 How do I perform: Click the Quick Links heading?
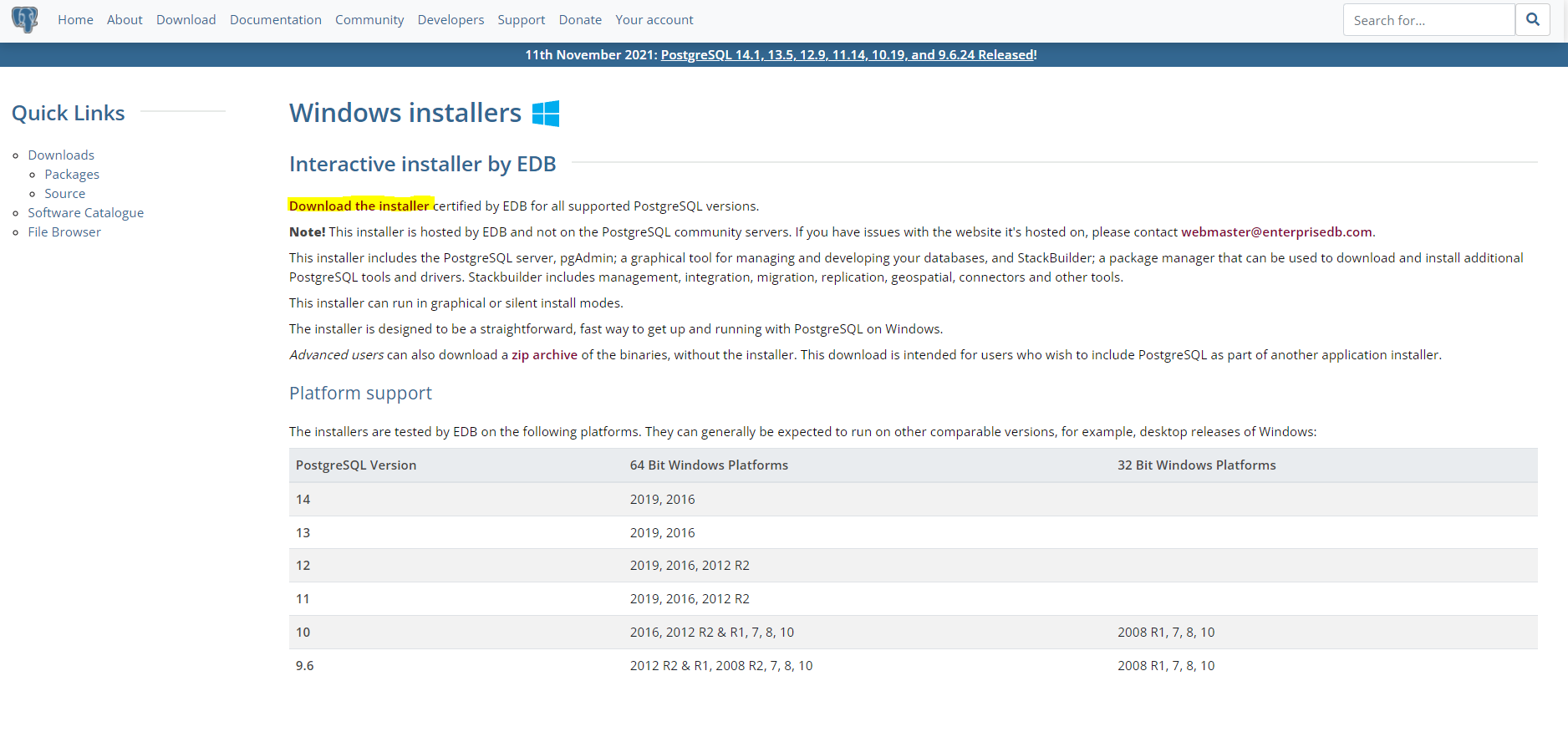69,113
